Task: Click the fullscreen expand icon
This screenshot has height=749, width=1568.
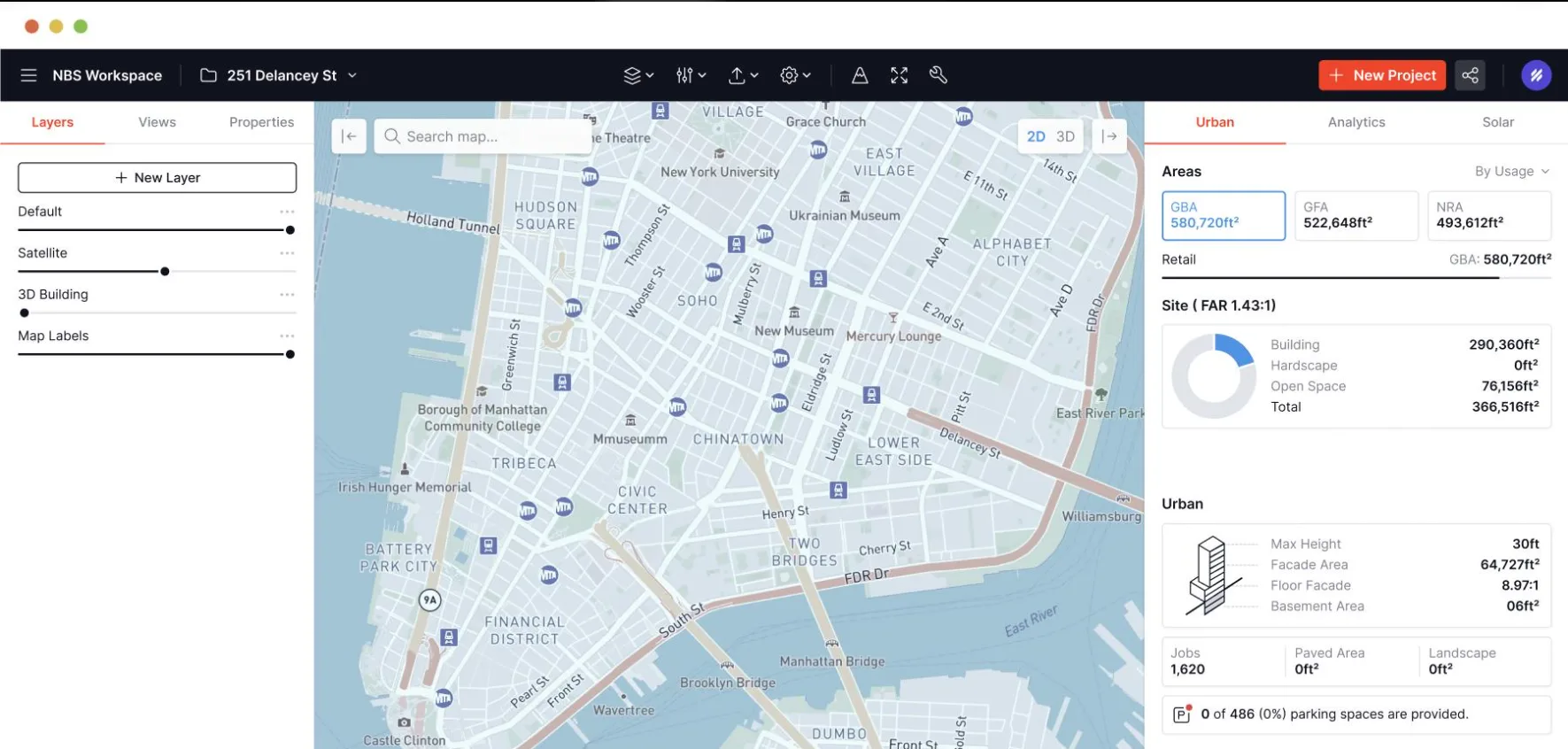Action: pyautogui.click(x=899, y=75)
